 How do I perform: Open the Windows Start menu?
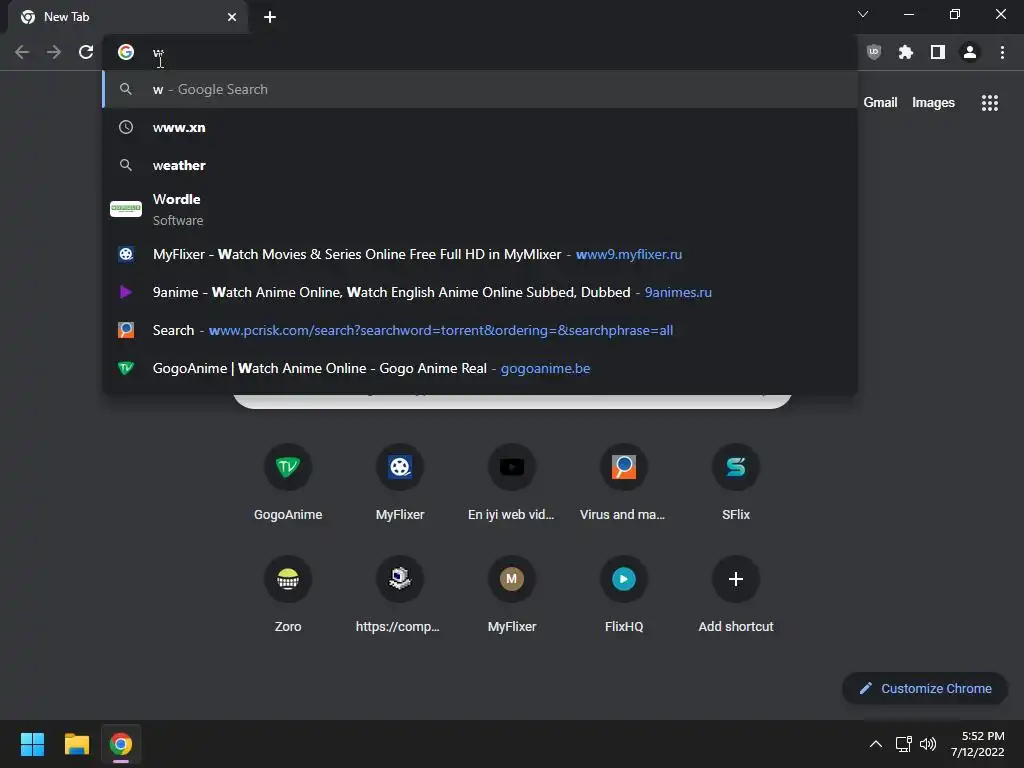coord(32,744)
